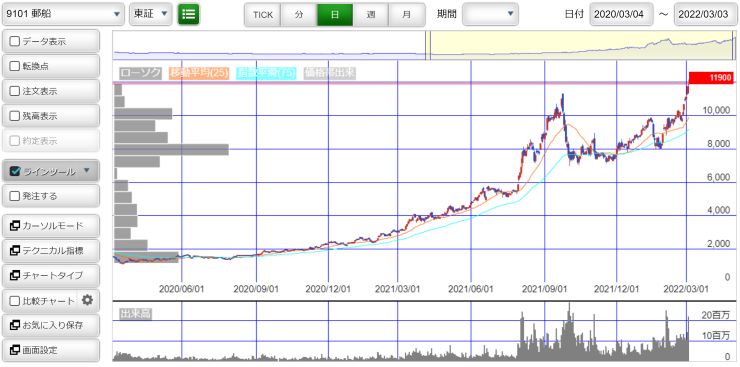Screen dimensions: 740x367
Task: Open 画面設定 popup window
Action: (51, 350)
